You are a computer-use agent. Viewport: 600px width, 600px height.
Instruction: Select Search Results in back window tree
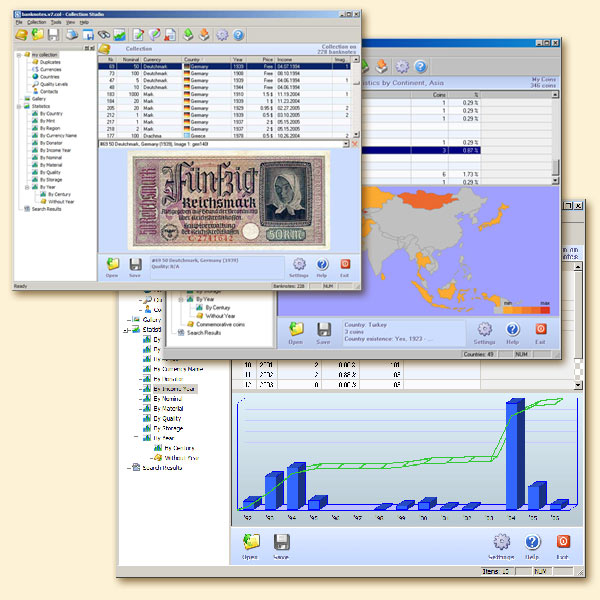point(162,468)
